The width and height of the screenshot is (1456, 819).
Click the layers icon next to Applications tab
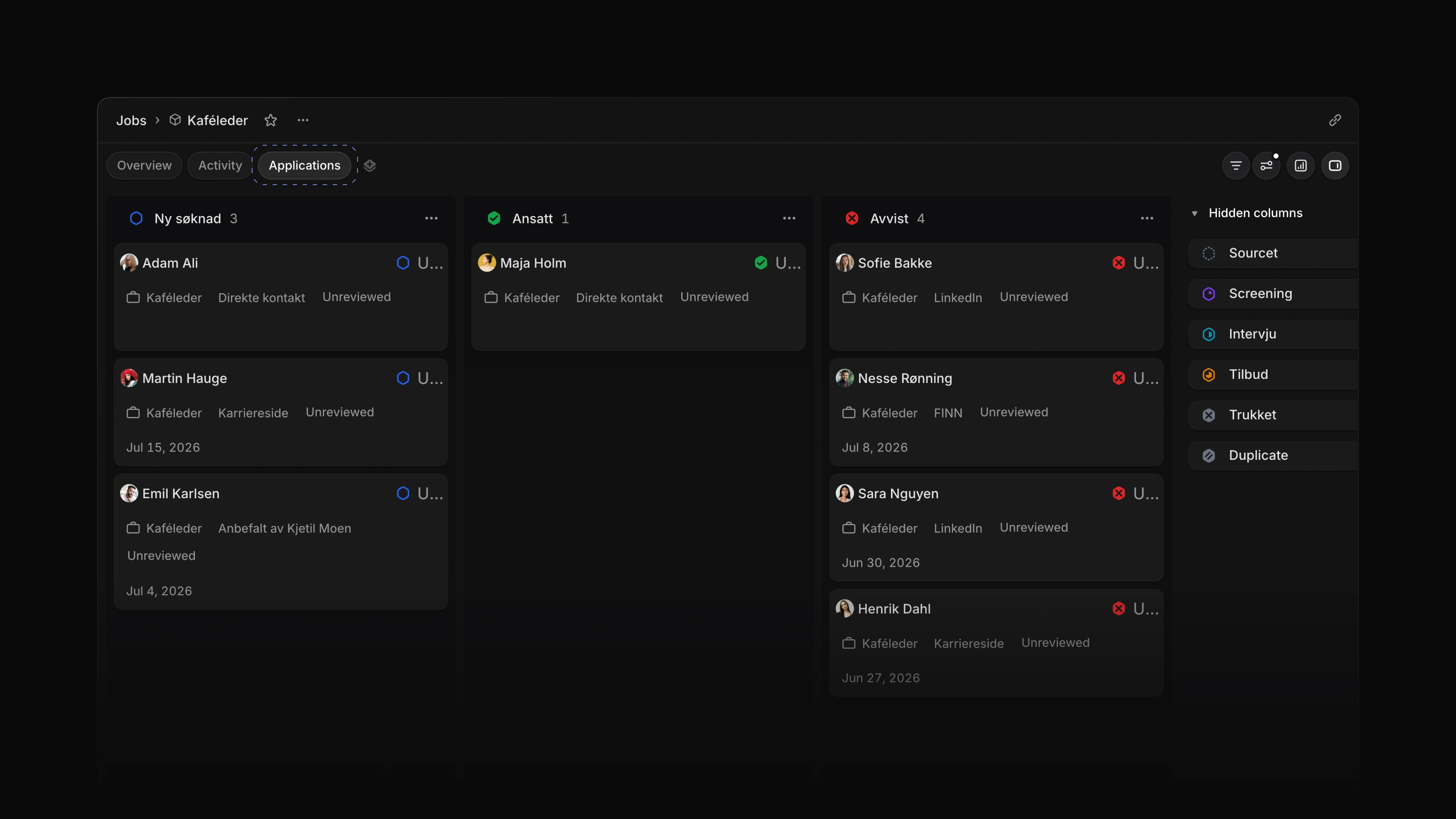click(x=370, y=166)
